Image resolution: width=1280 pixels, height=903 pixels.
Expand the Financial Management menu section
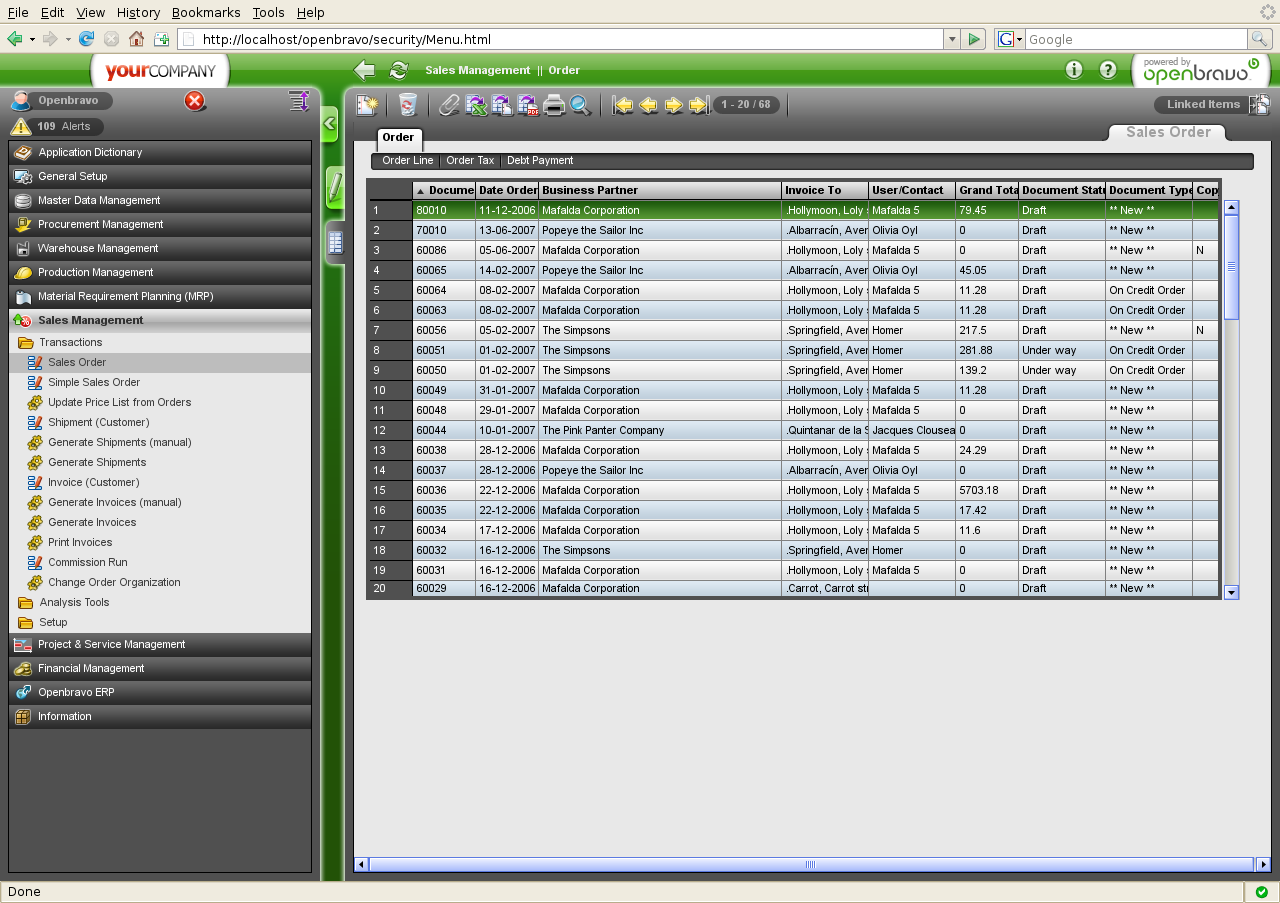tap(91, 668)
